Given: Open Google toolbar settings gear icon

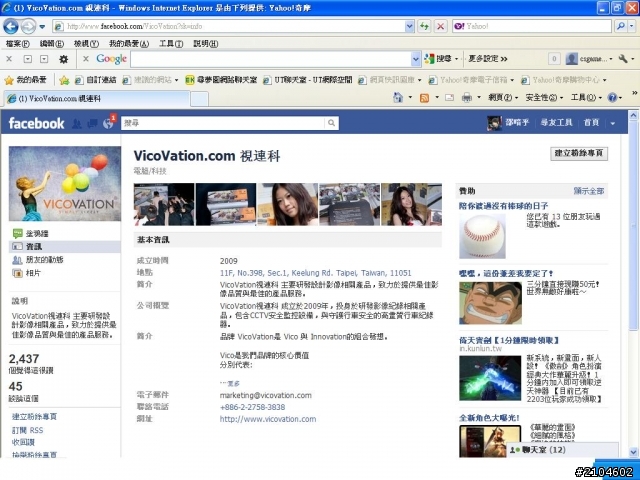Looking at the screenshot, I should pyautogui.click(x=64, y=59).
